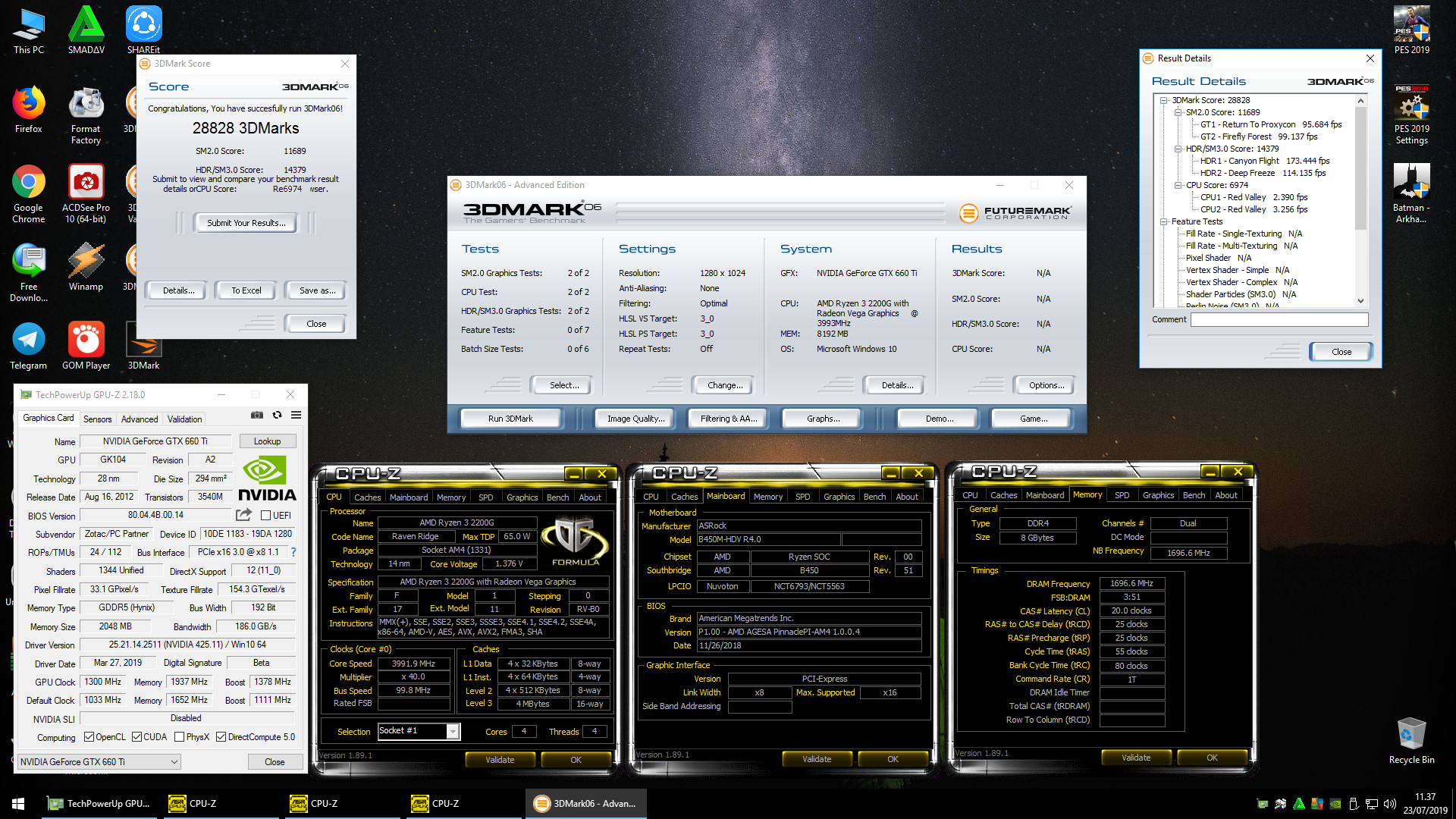This screenshot has height=819, width=1456.
Task: Click the GPU-Z screenshot camera icon
Action: coord(257,415)
